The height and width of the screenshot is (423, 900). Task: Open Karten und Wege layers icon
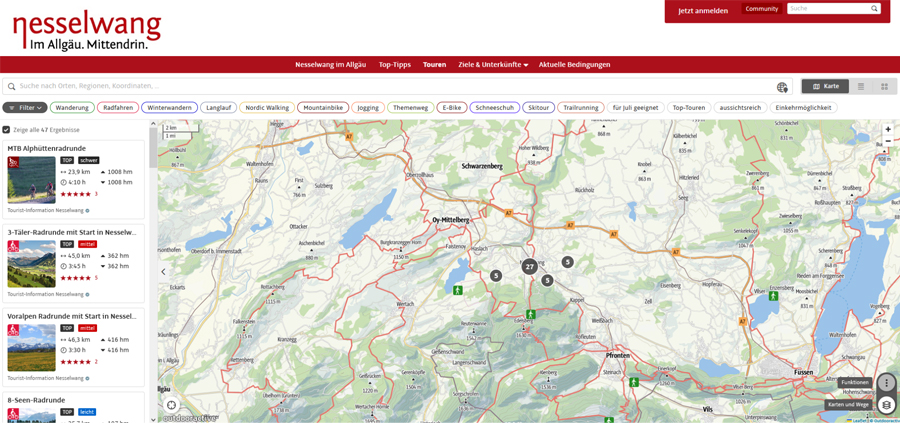pyautogui.click(x=887, y=405)
